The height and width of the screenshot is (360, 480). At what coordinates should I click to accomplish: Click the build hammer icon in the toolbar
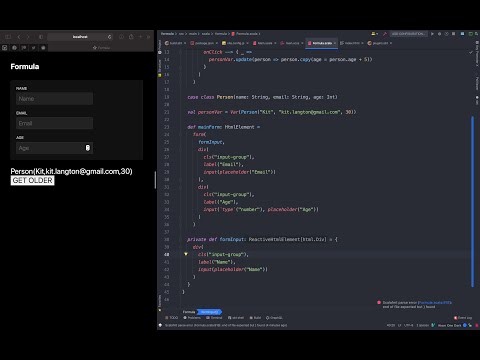click(x=385, y=34)
